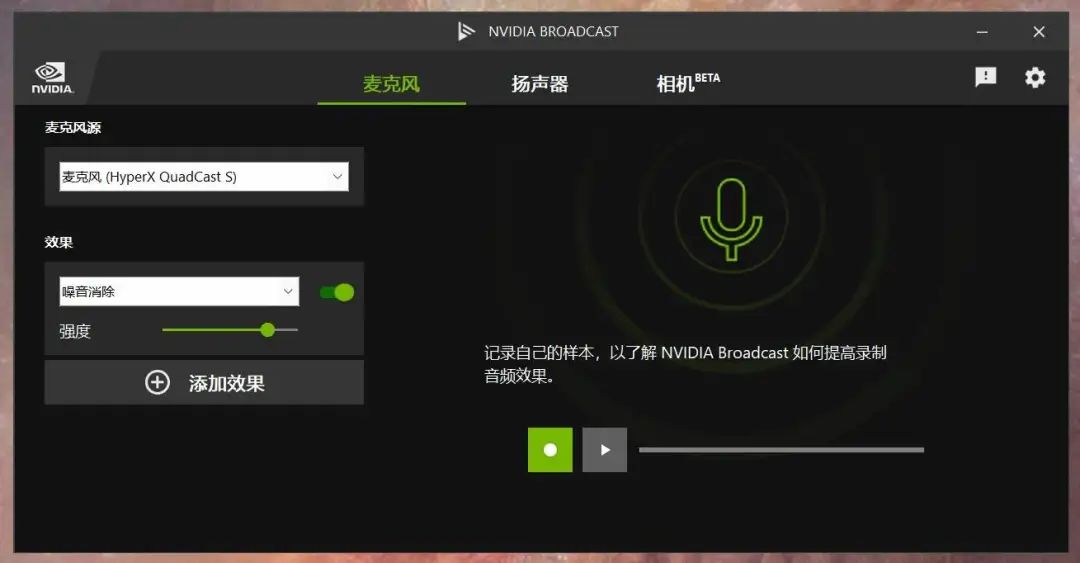Viewport: 1080px width, 563px height.
Task: Start recording with the green record button
Action: 550,449
